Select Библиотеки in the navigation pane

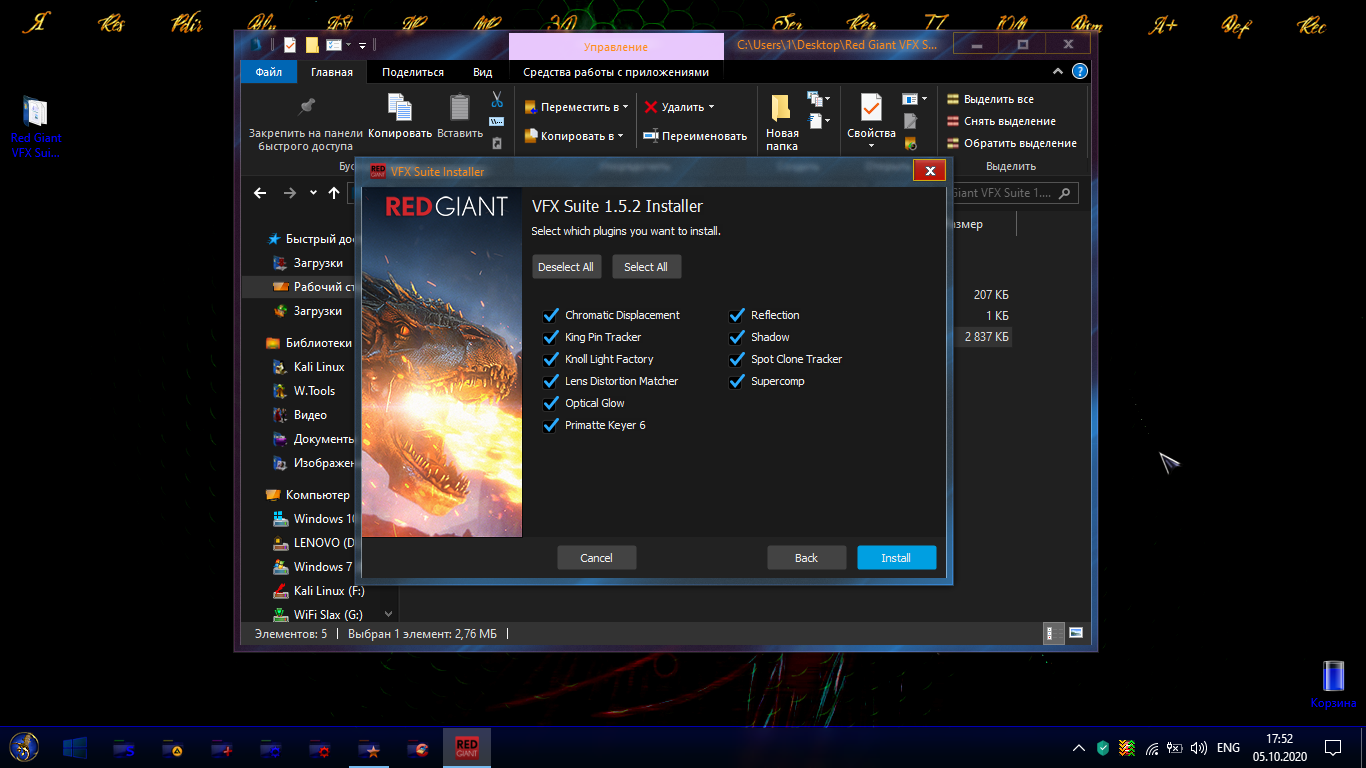click(x=308, y=343)
